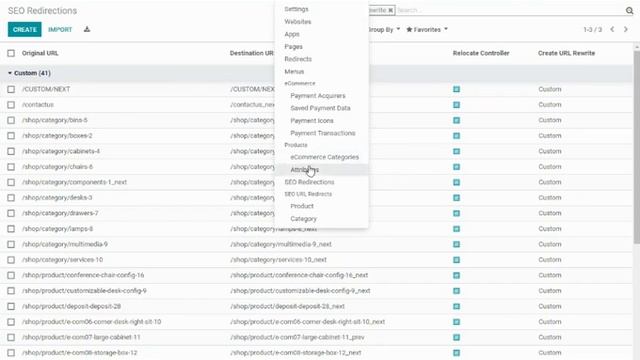Open Menus entry in dropdown
This screenshot has height=360, width=640.
[294, 71]
